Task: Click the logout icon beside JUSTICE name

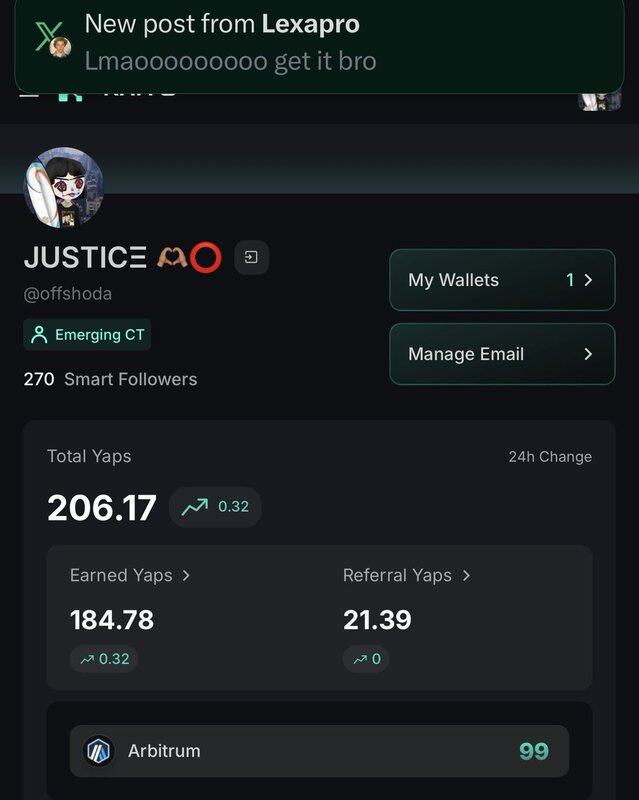Action: pyautogui.click(x=251, y=258)
